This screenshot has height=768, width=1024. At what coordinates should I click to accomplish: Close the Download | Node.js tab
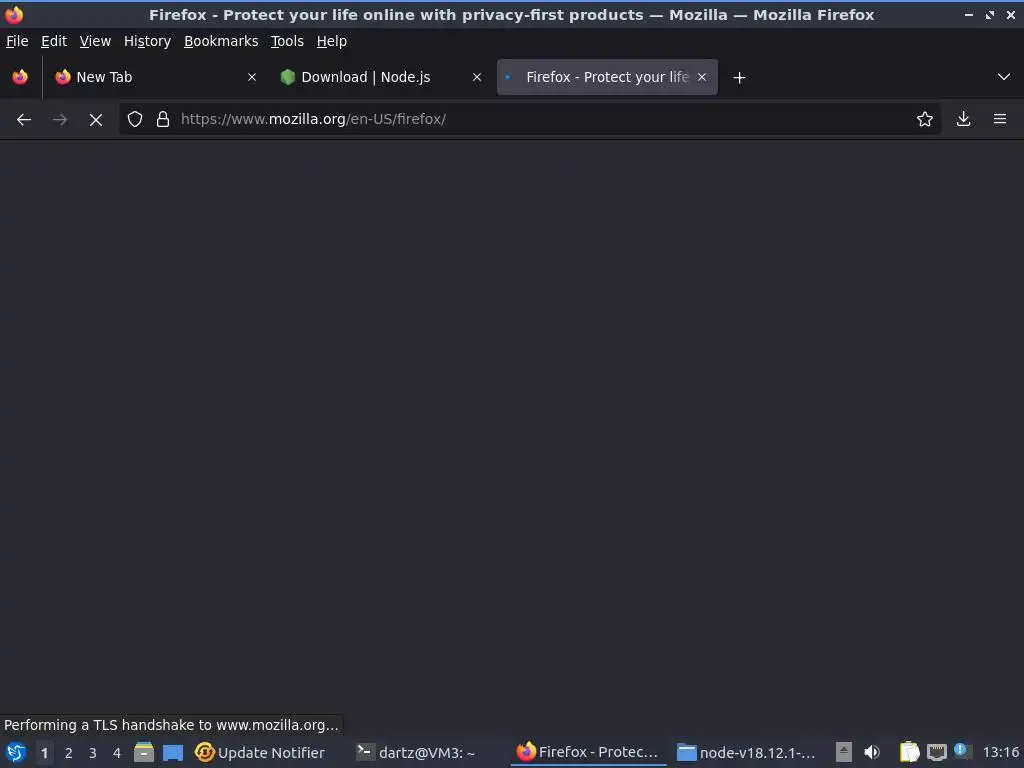pyautogui.click(x=477, y=77)
